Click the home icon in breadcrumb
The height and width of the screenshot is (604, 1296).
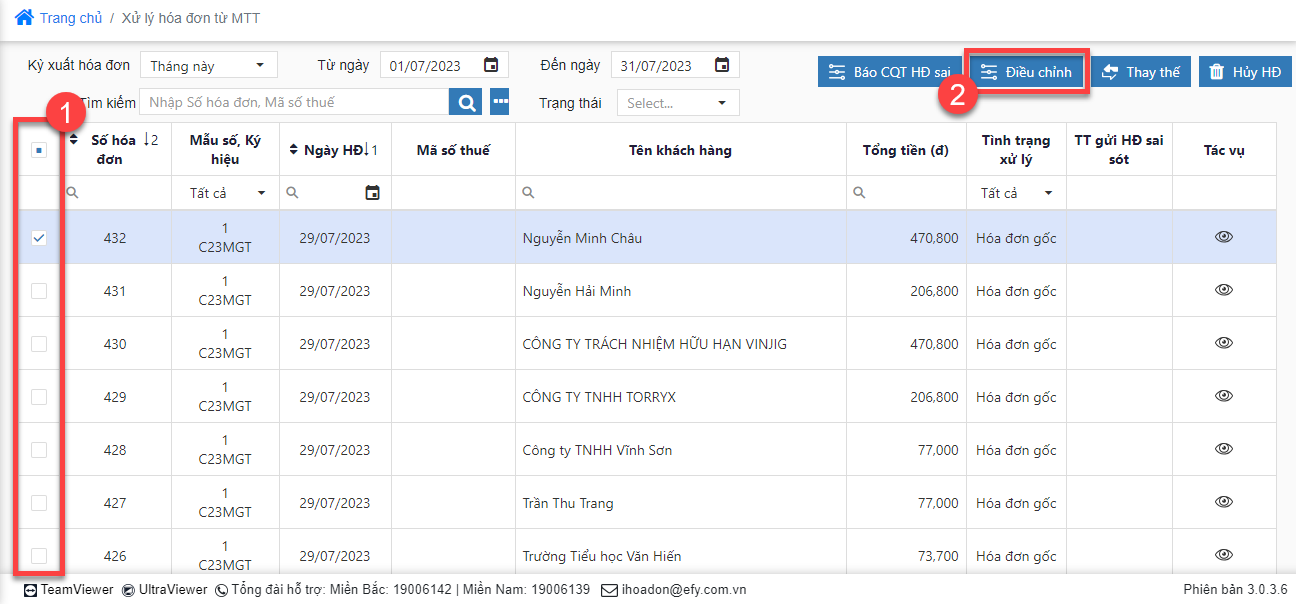[x=24, y=17]
